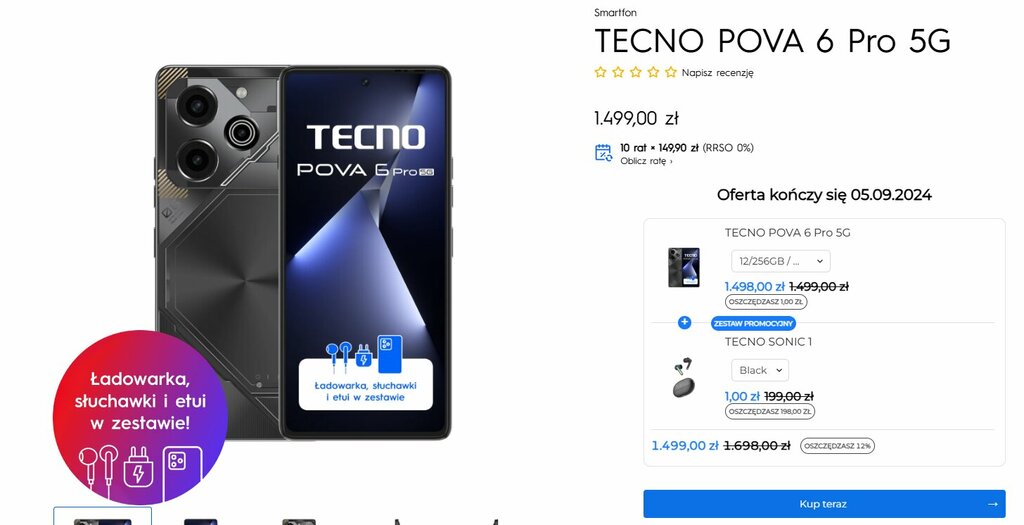Click Napisz recenzję link

[717, 73]
